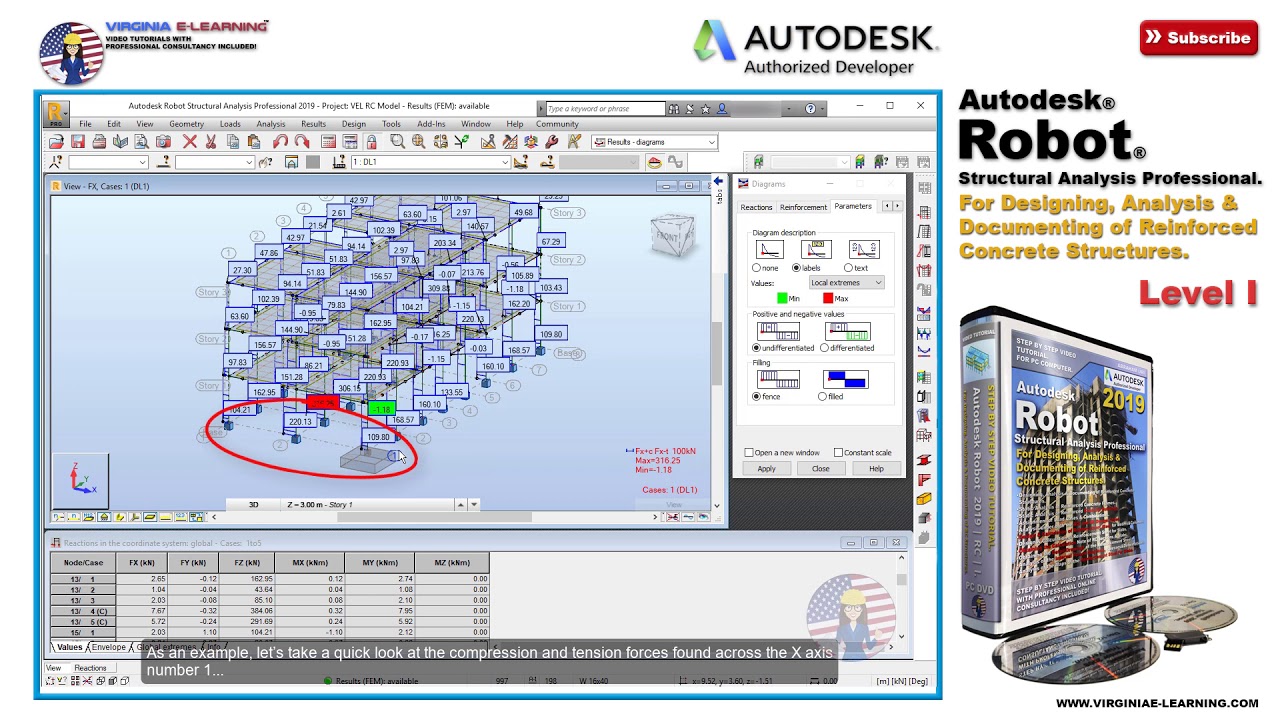
Task: Click the help question mark icon
Action: (810, 108)
